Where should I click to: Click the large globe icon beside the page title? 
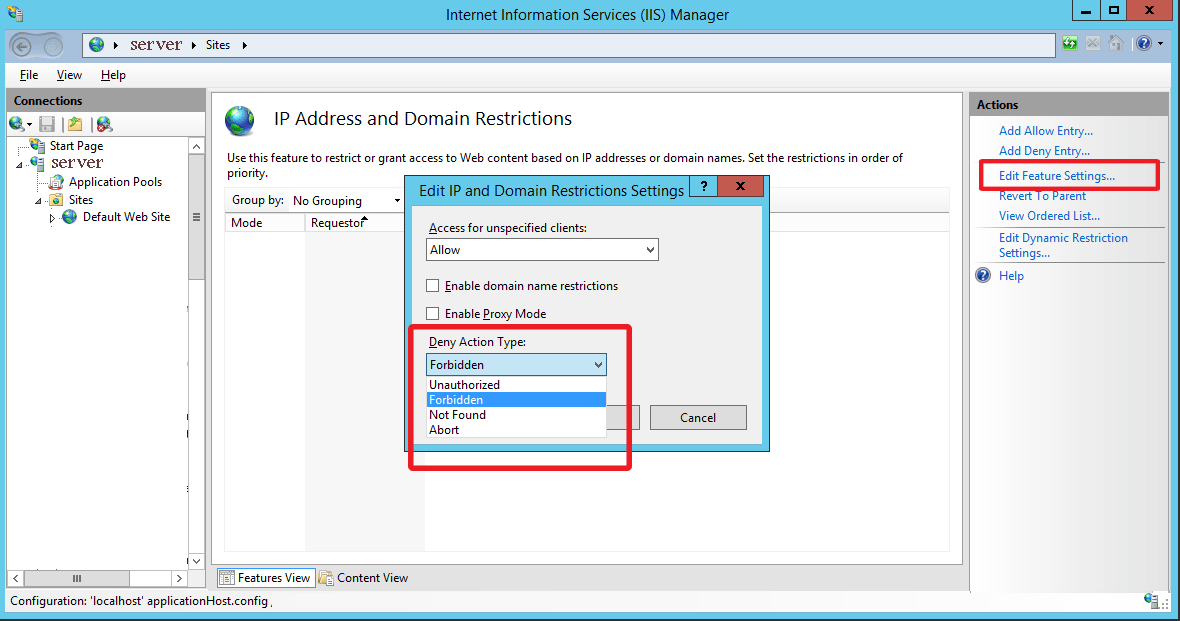(240, 121)
